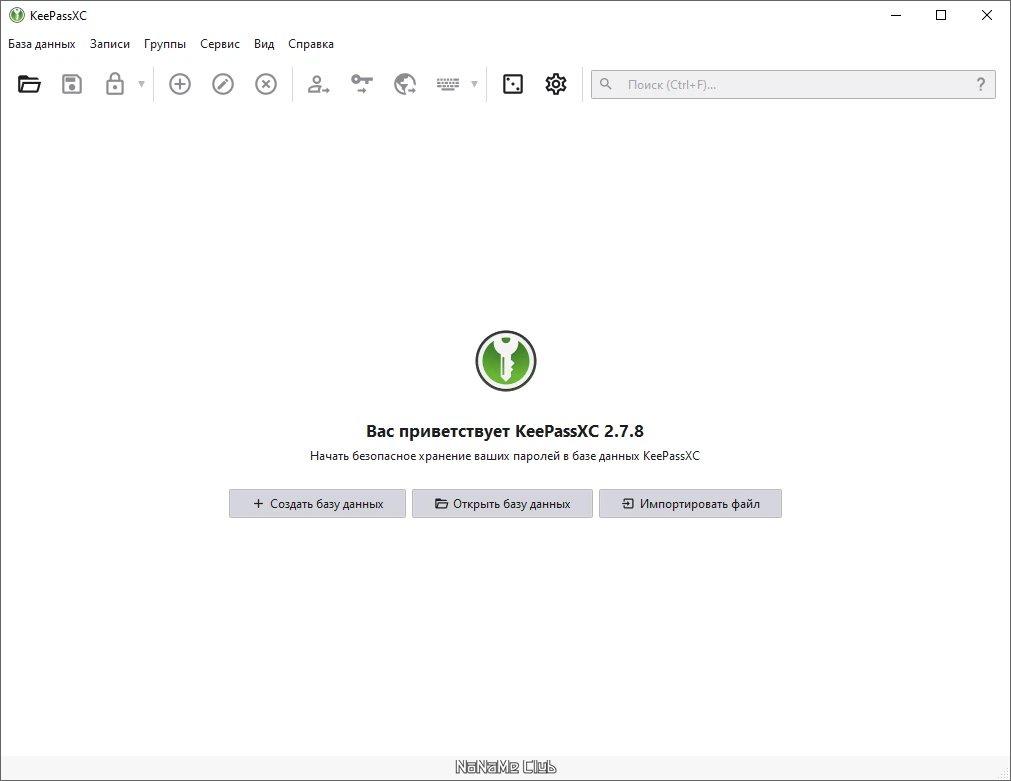Maximize the KeePassXC window
The width and height of the screenshot is (1011, 781).
[941, 15]
